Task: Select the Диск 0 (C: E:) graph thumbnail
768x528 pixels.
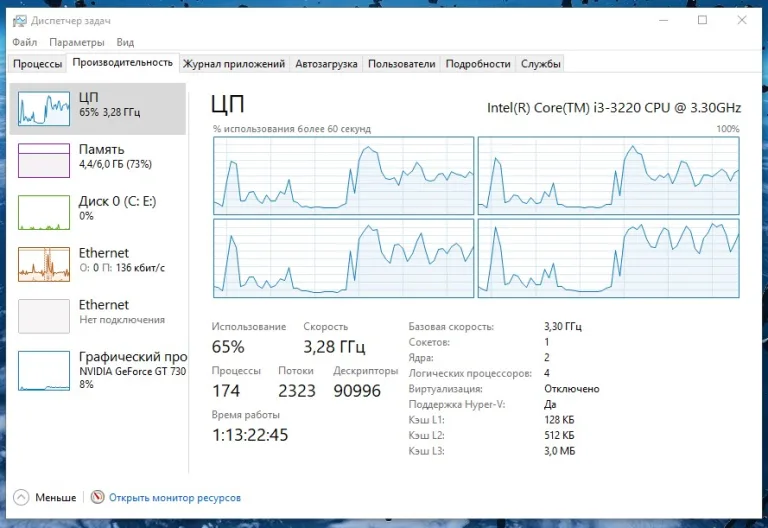Action: tap(44, 212)
